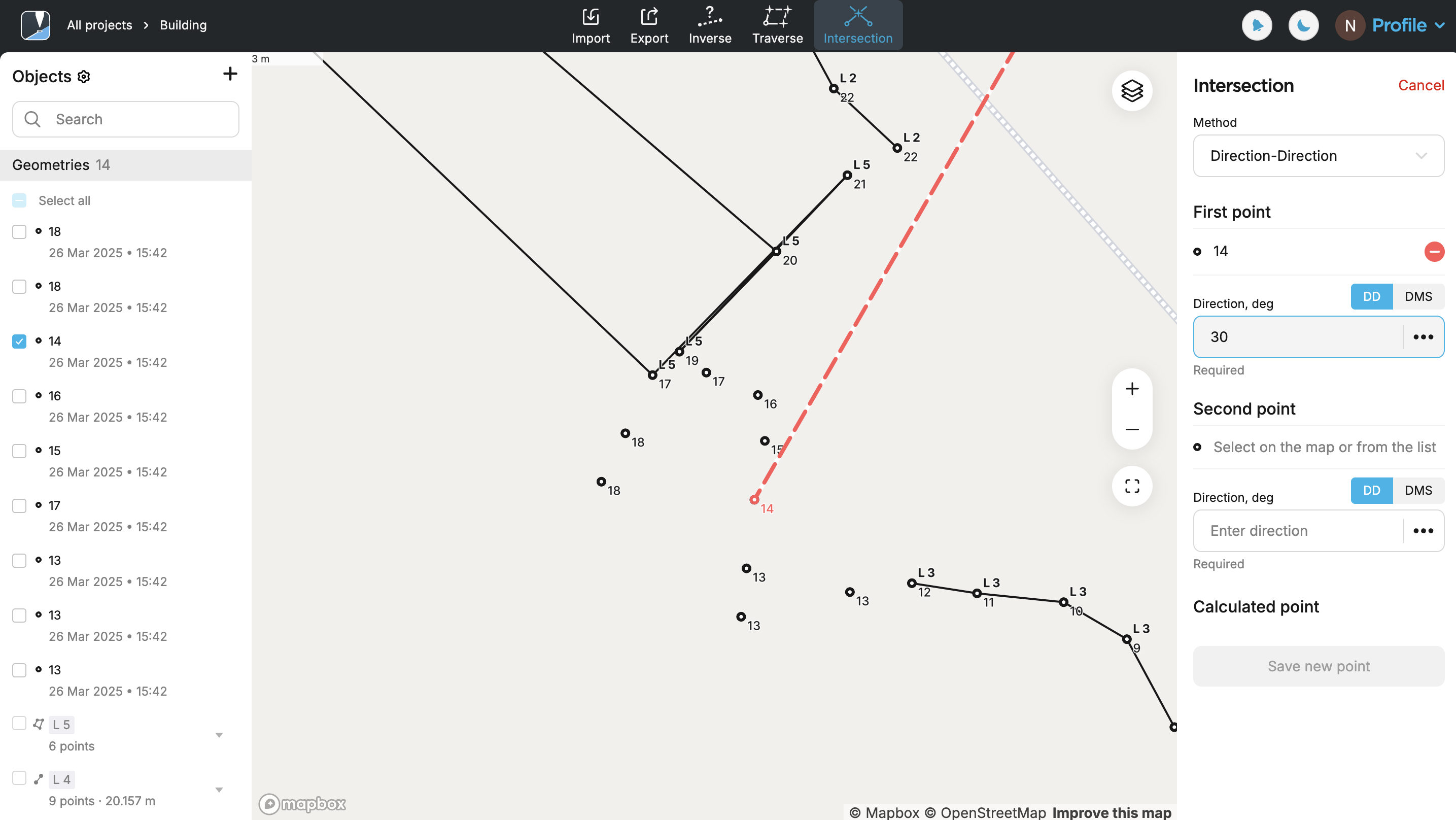Click the L 5 polygon type icon
The image size is (1456, 820).
click(x=39, y=724)
